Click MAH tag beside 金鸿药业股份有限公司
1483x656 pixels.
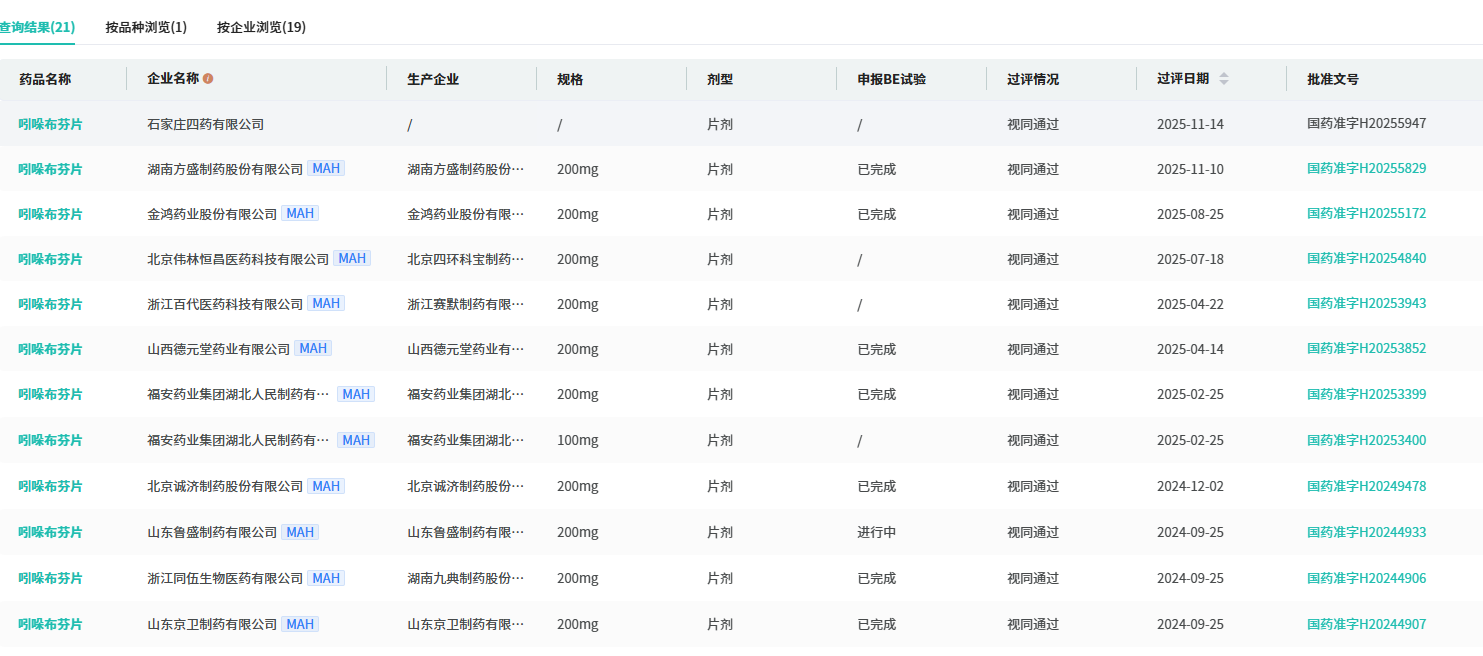tap(300, 213)
